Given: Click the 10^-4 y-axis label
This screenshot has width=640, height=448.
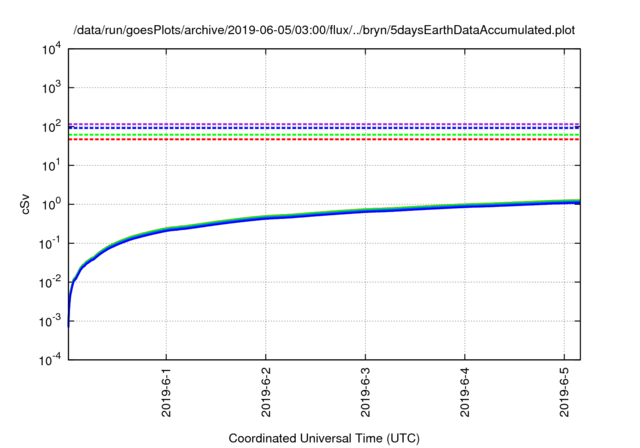Looking at the screenshot, I should (50, 360).
